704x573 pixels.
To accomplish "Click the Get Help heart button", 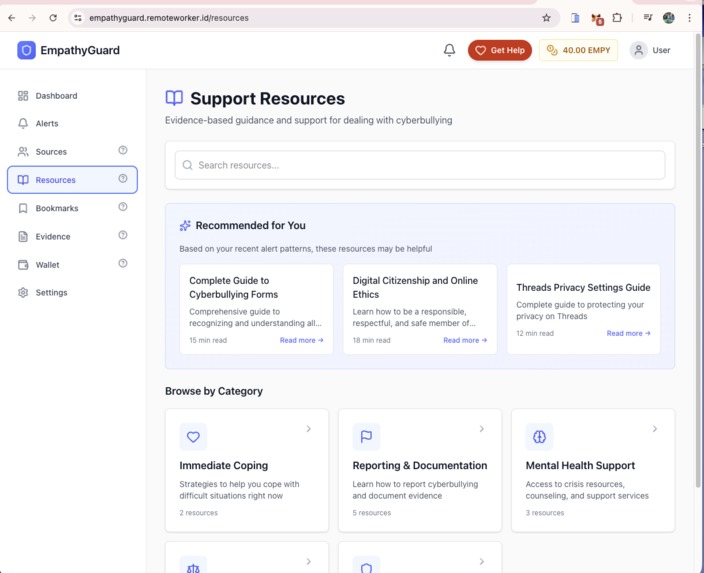I will click(x=499, y=50).
